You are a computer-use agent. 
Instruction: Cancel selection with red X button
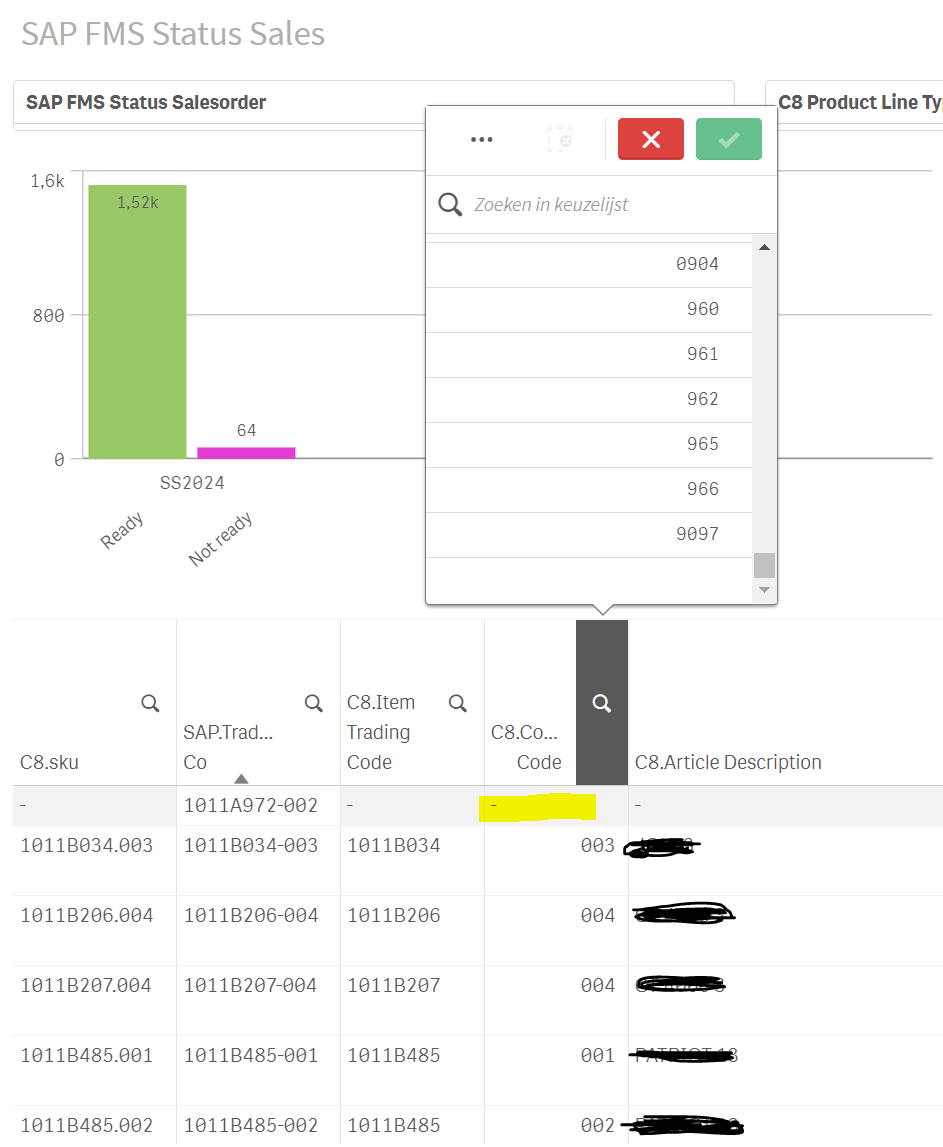[x=651, y=140]
